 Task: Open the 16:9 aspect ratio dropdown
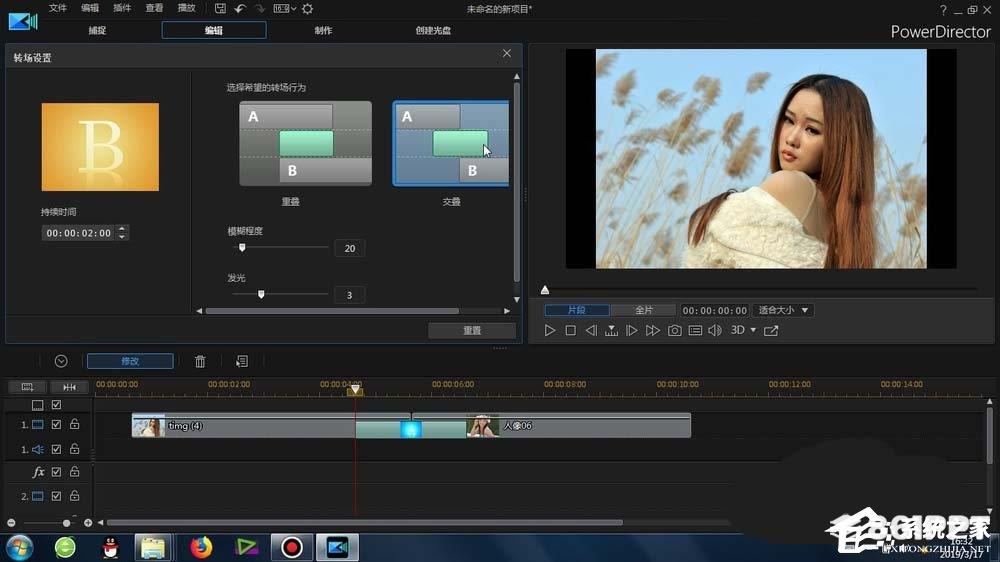(284, 9)
